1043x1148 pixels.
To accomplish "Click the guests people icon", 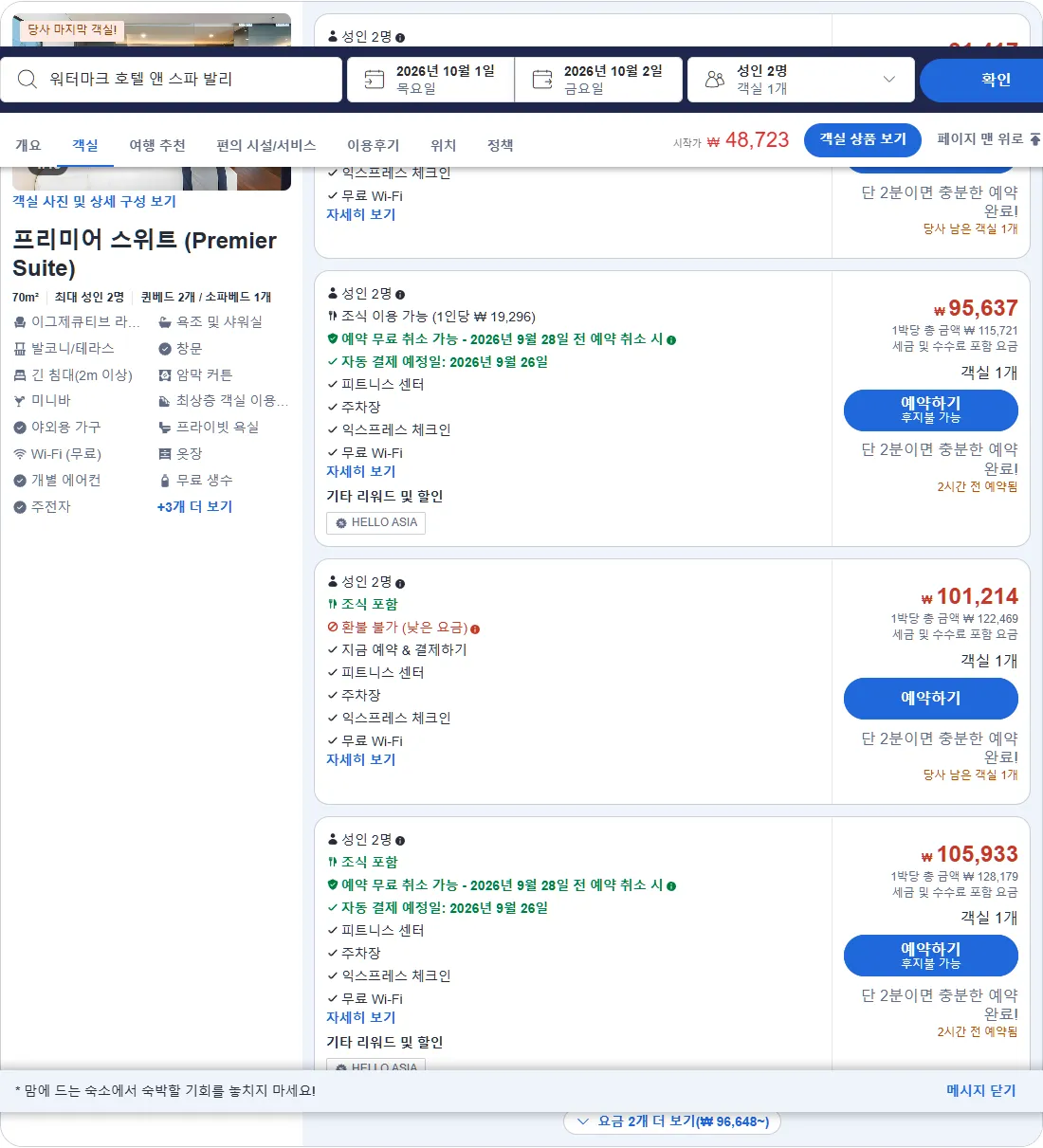I will tap(715, 80).
